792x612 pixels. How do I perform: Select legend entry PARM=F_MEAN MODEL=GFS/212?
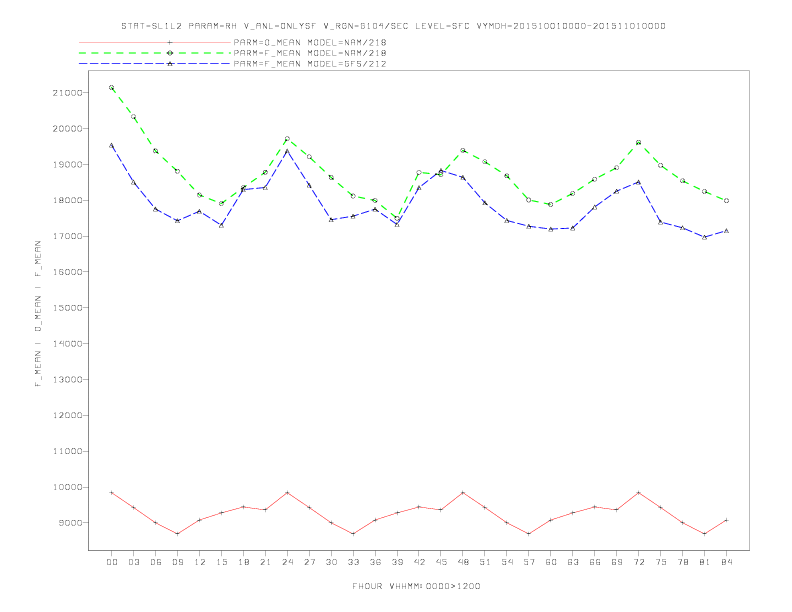pyautogui.click(x=310, y=64)
